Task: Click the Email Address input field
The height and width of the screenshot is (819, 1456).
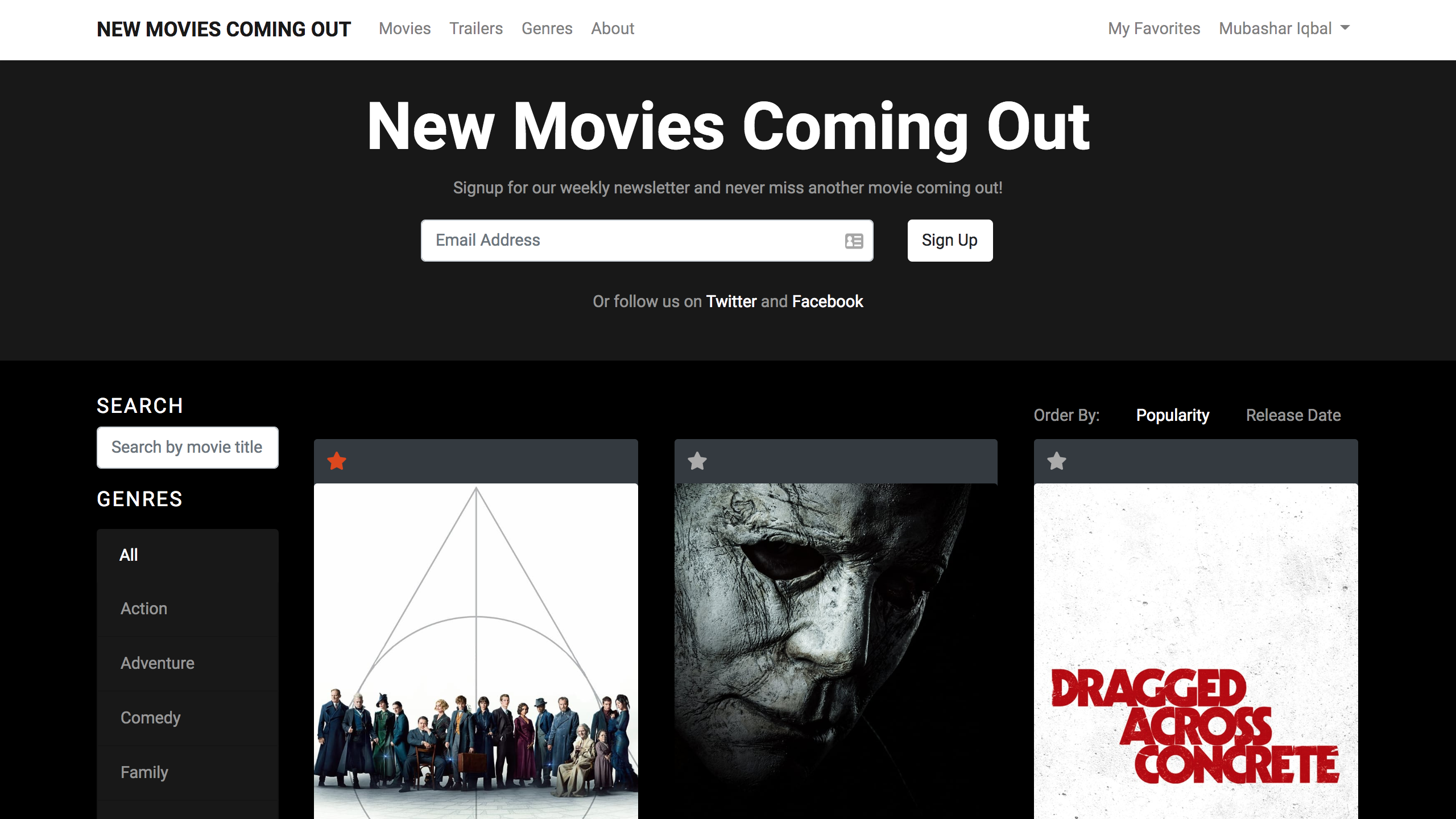Action: point(631,241)
